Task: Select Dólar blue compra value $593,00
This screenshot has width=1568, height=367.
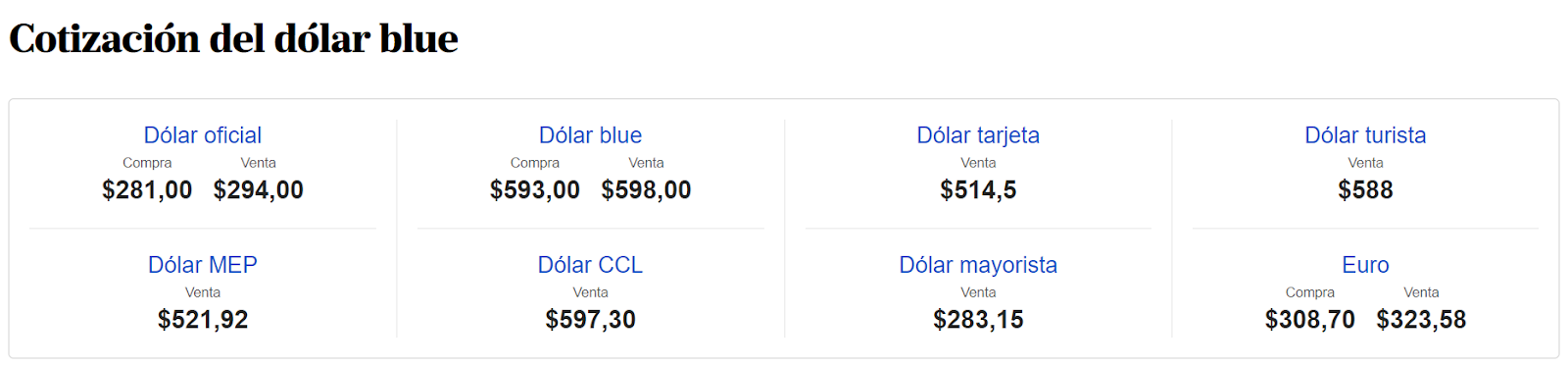Action: pyautogui.click(x=535, y=190)
